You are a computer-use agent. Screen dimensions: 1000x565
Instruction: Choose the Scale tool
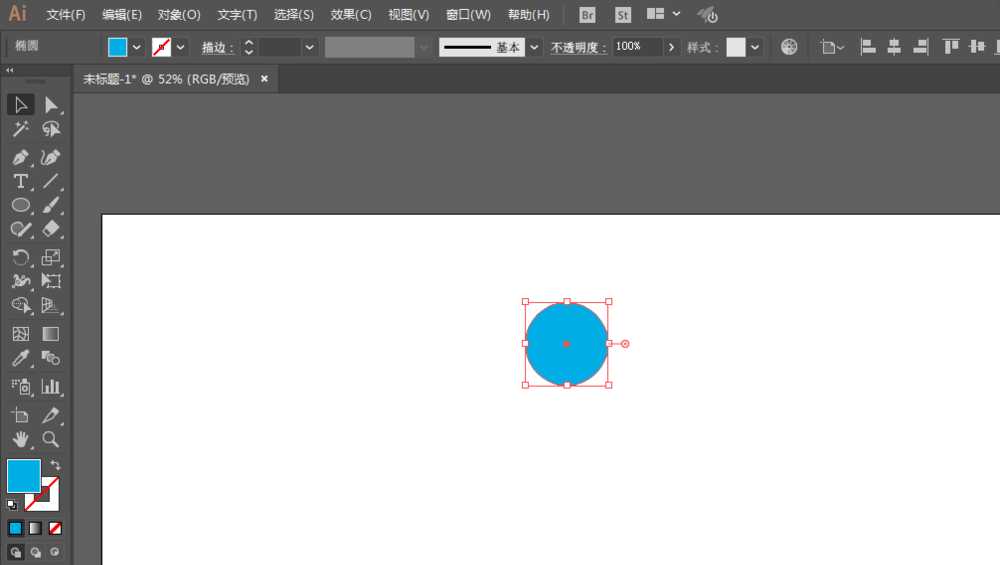click(51, 257)
